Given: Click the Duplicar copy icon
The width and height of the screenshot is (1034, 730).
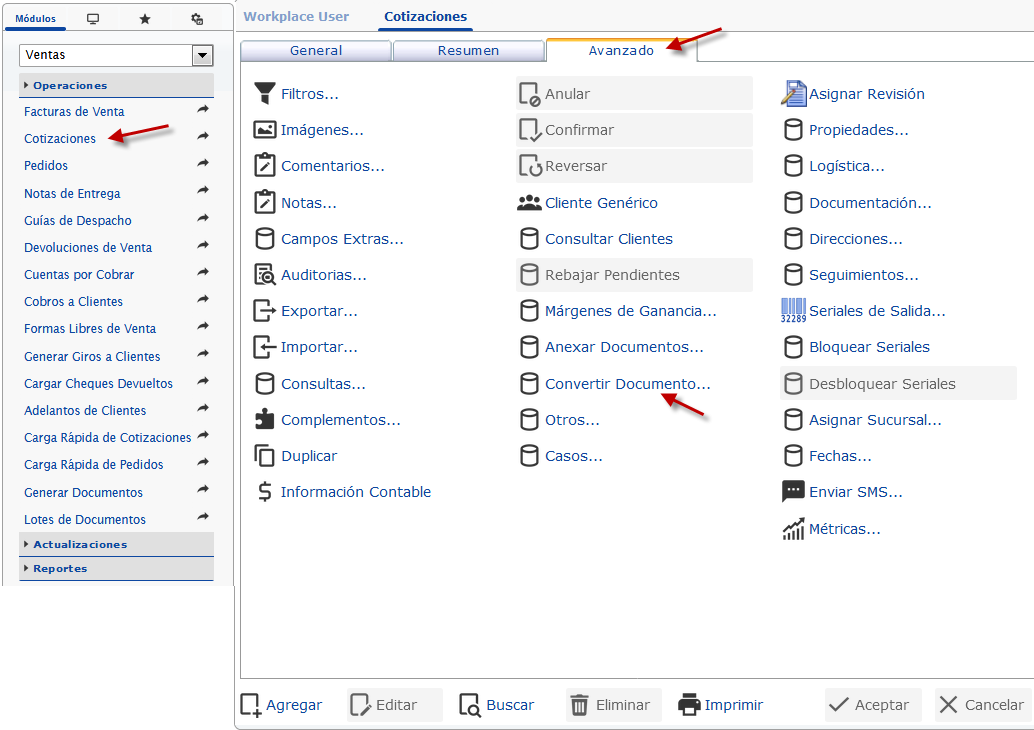Looking at the screenshot, I should [x=264, y=456].
